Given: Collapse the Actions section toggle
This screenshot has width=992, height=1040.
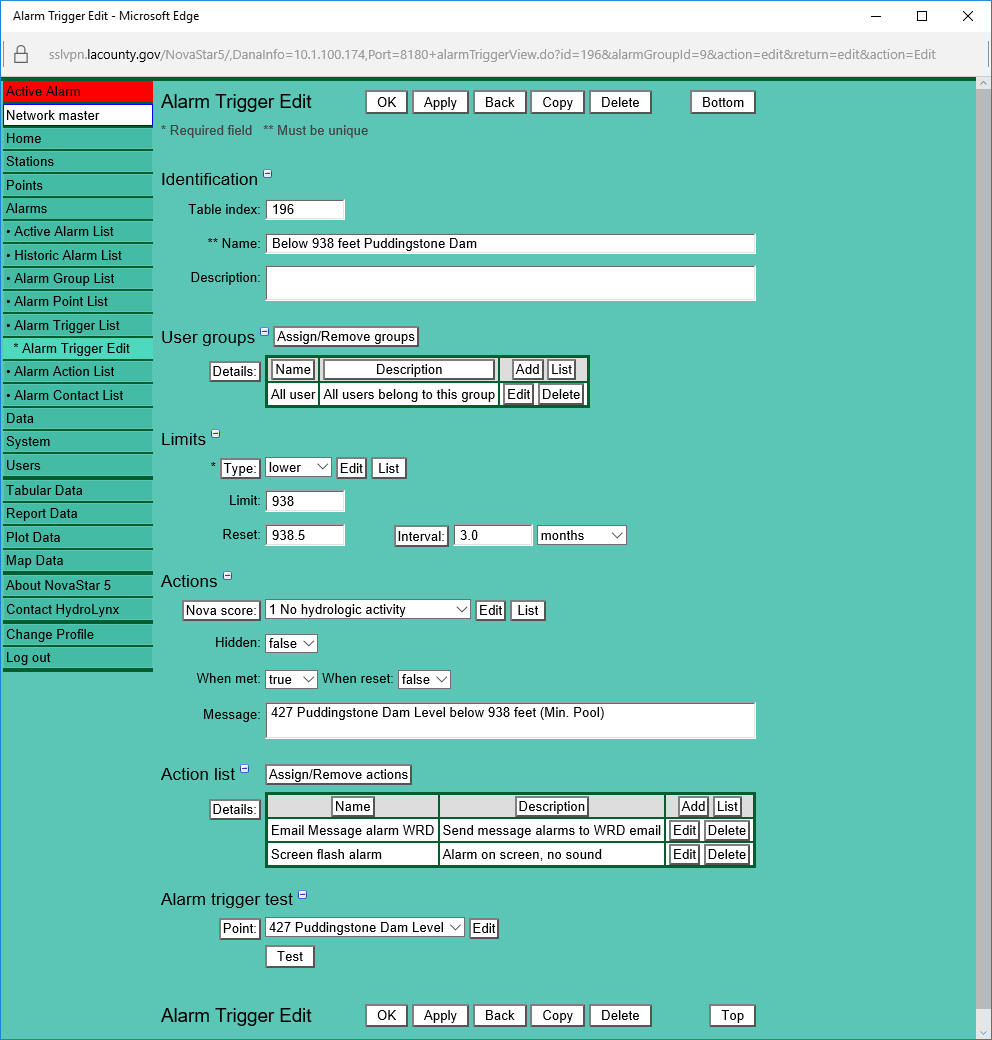Looking at the screenshot, I should [x=227, y=576].
